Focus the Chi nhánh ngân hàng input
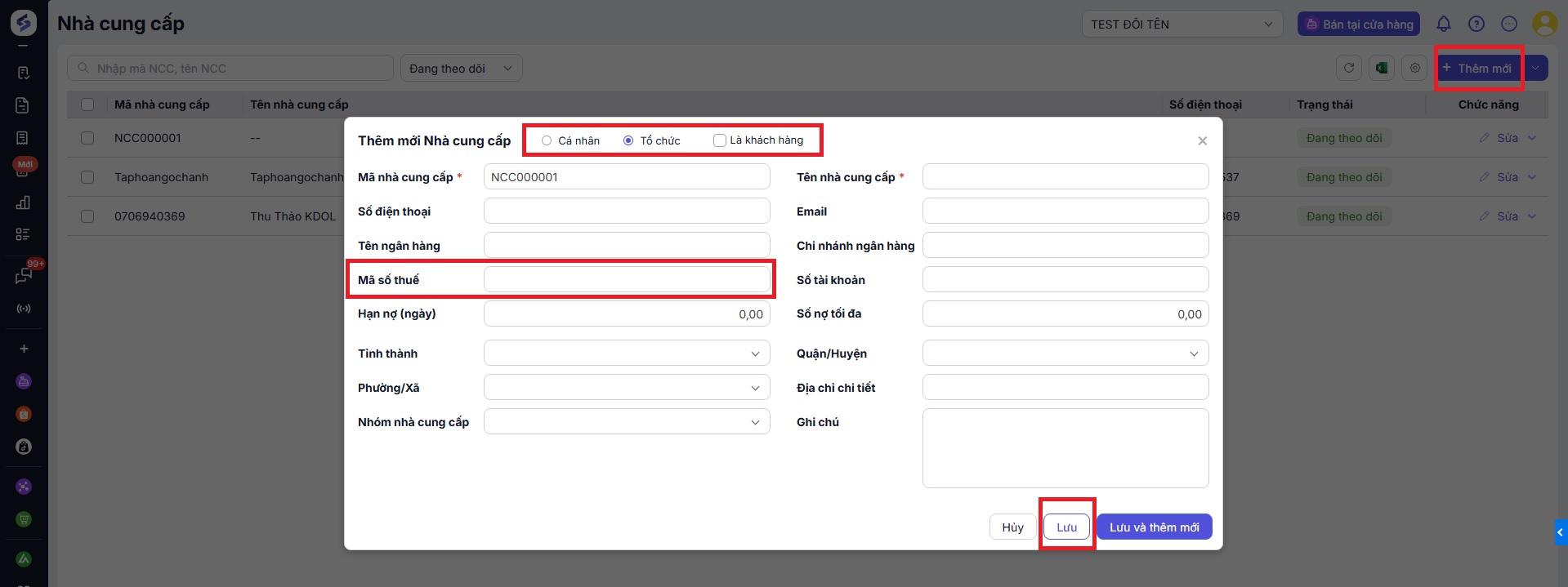 click(1065, 245)
